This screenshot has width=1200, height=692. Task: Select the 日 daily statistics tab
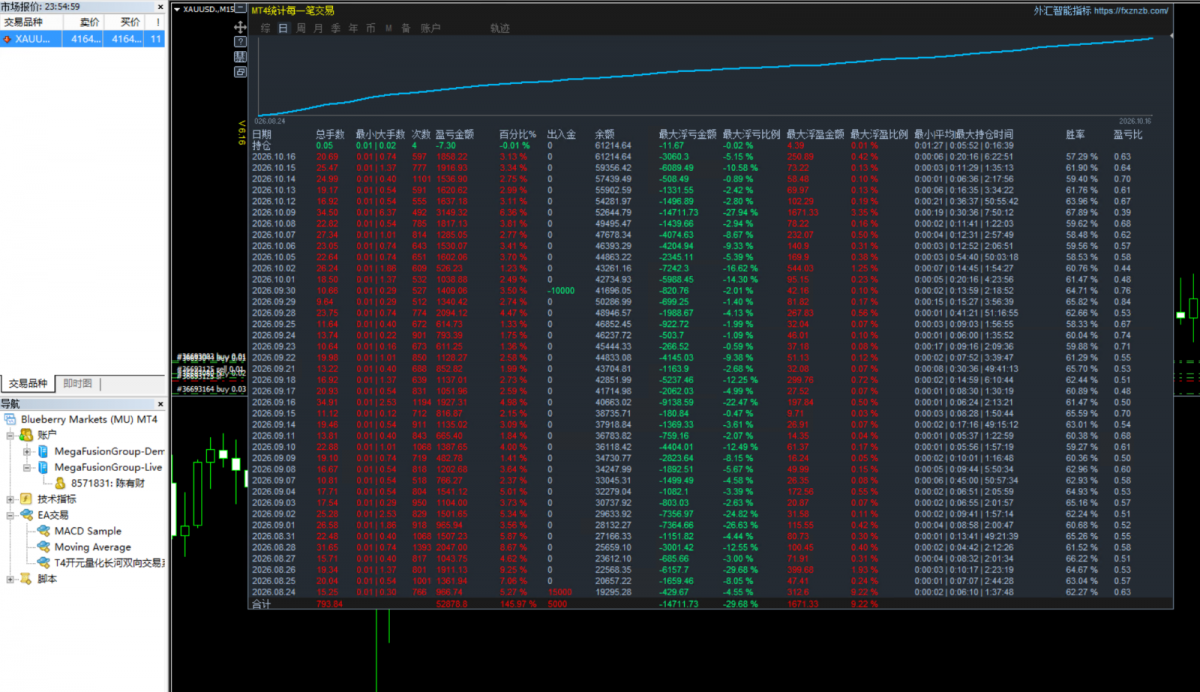pos(283,28)
